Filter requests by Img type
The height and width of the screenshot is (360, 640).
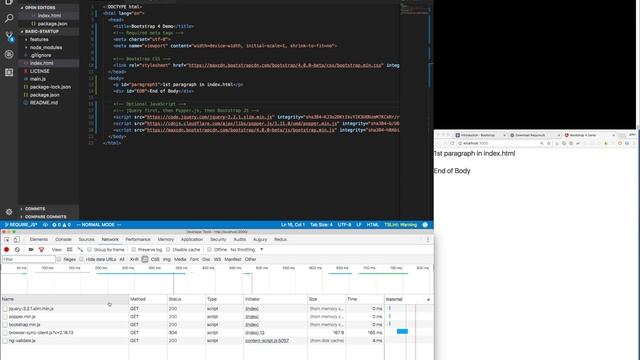(x=167, y=259)
